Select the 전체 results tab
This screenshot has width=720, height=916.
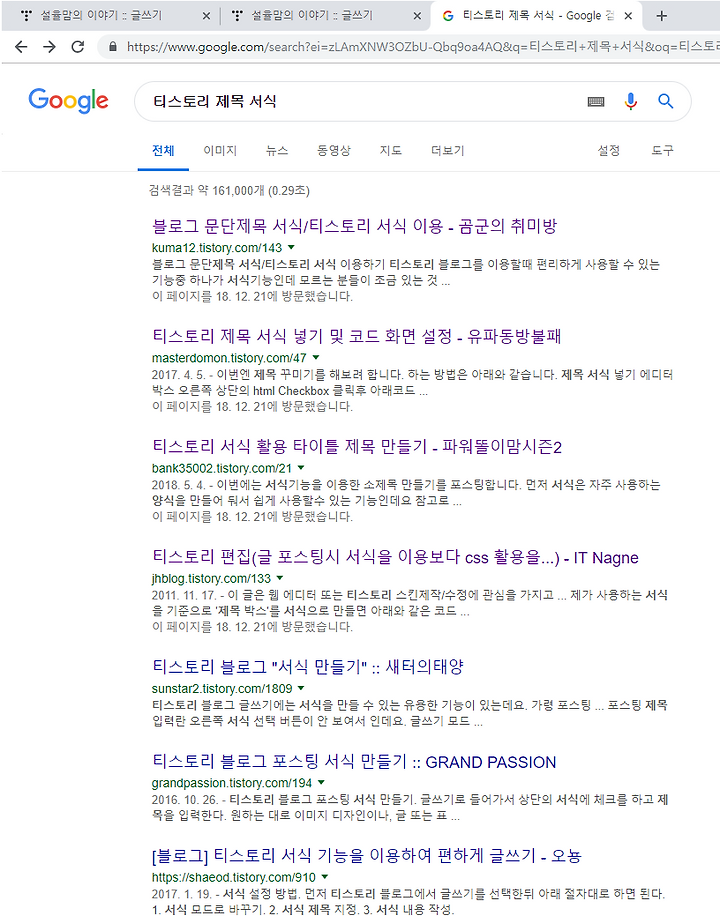163,151
